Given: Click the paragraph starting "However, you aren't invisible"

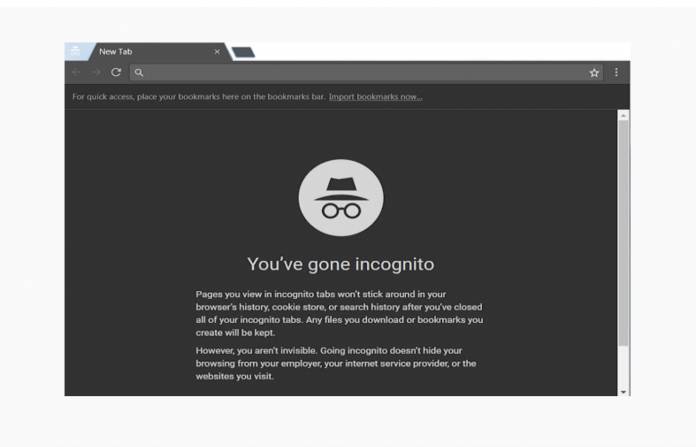Looking at the screenshot, I should pyautogui.click(x=336, y=363).
